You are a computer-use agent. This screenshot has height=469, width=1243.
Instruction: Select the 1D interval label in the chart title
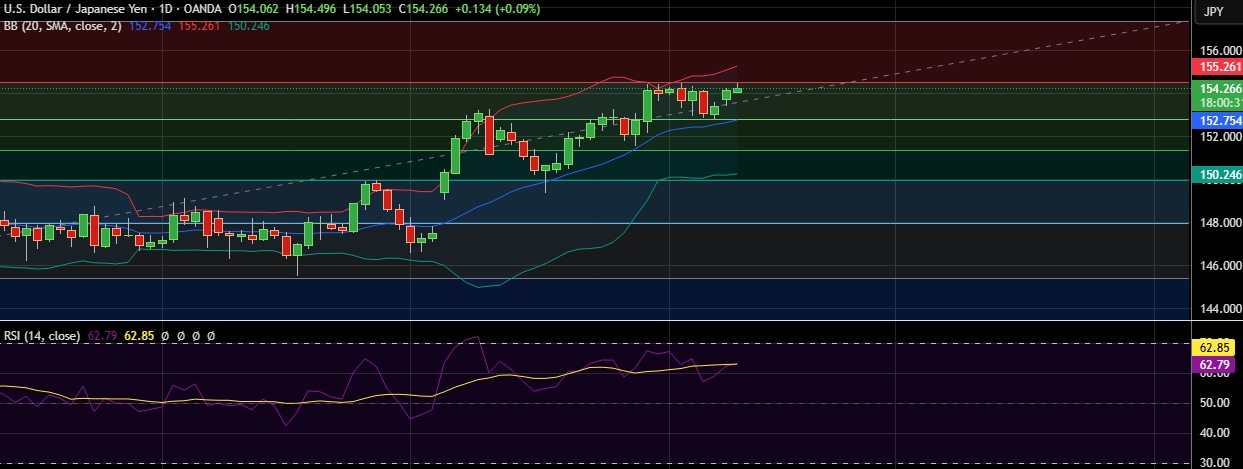pyautogui.click(x=163, y=9)
